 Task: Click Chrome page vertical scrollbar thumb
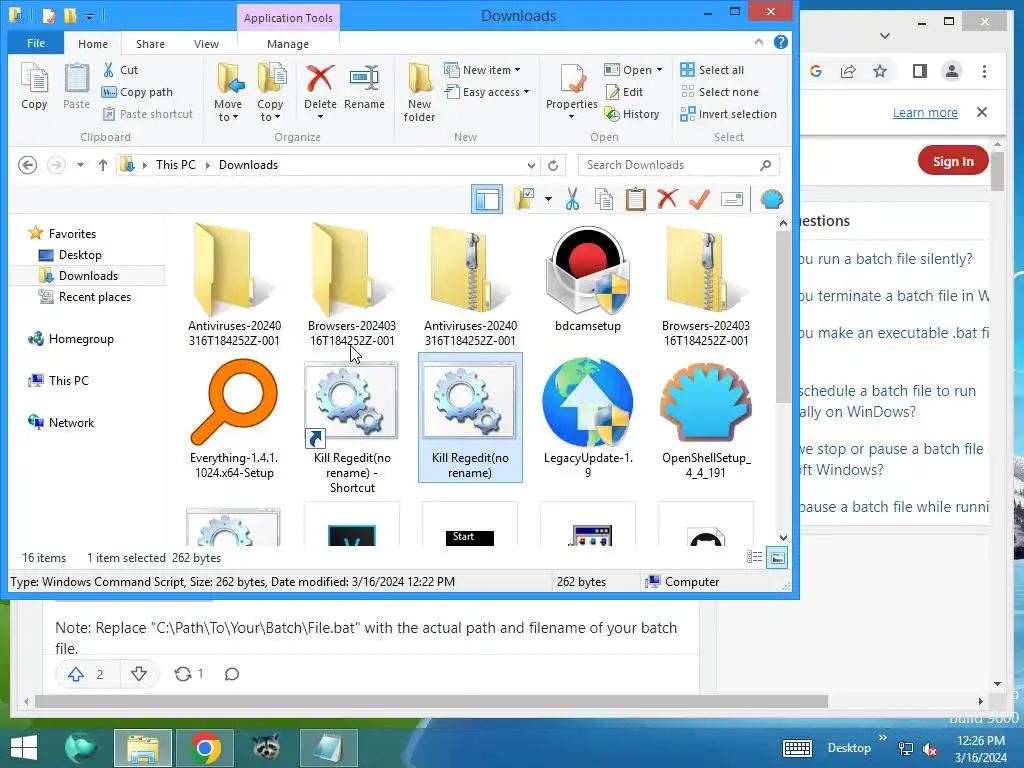997,170
